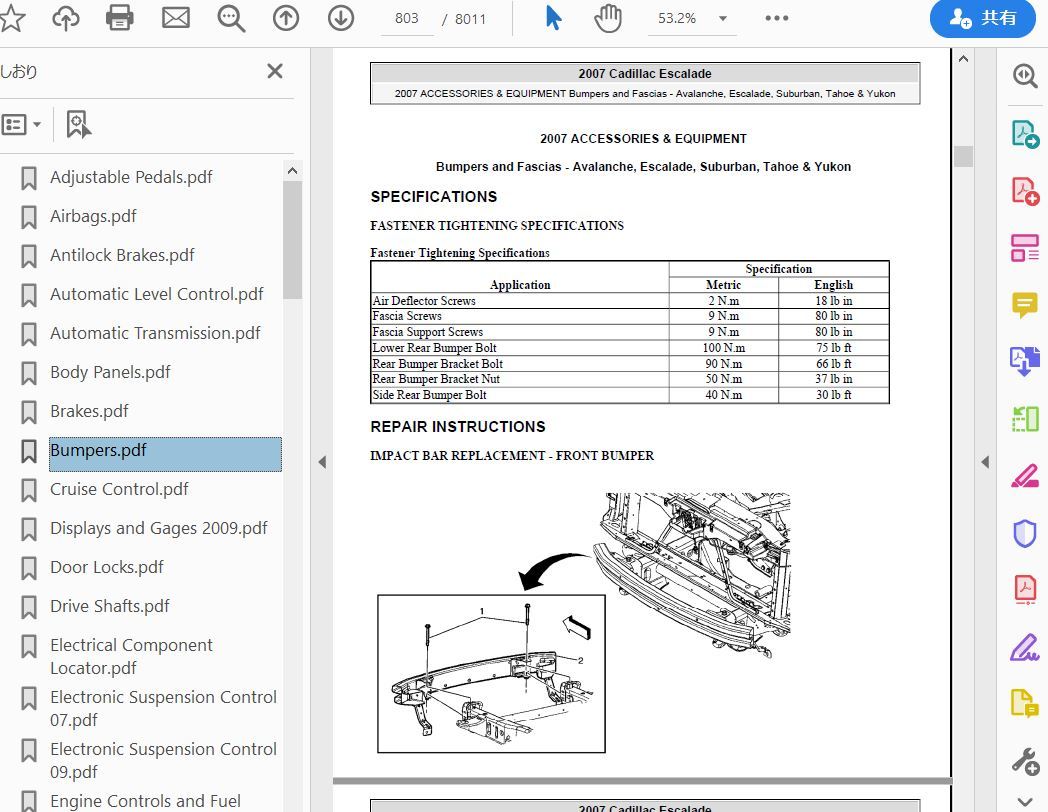Open the Cruise Control.pdf bookmark

coord(119,489)
